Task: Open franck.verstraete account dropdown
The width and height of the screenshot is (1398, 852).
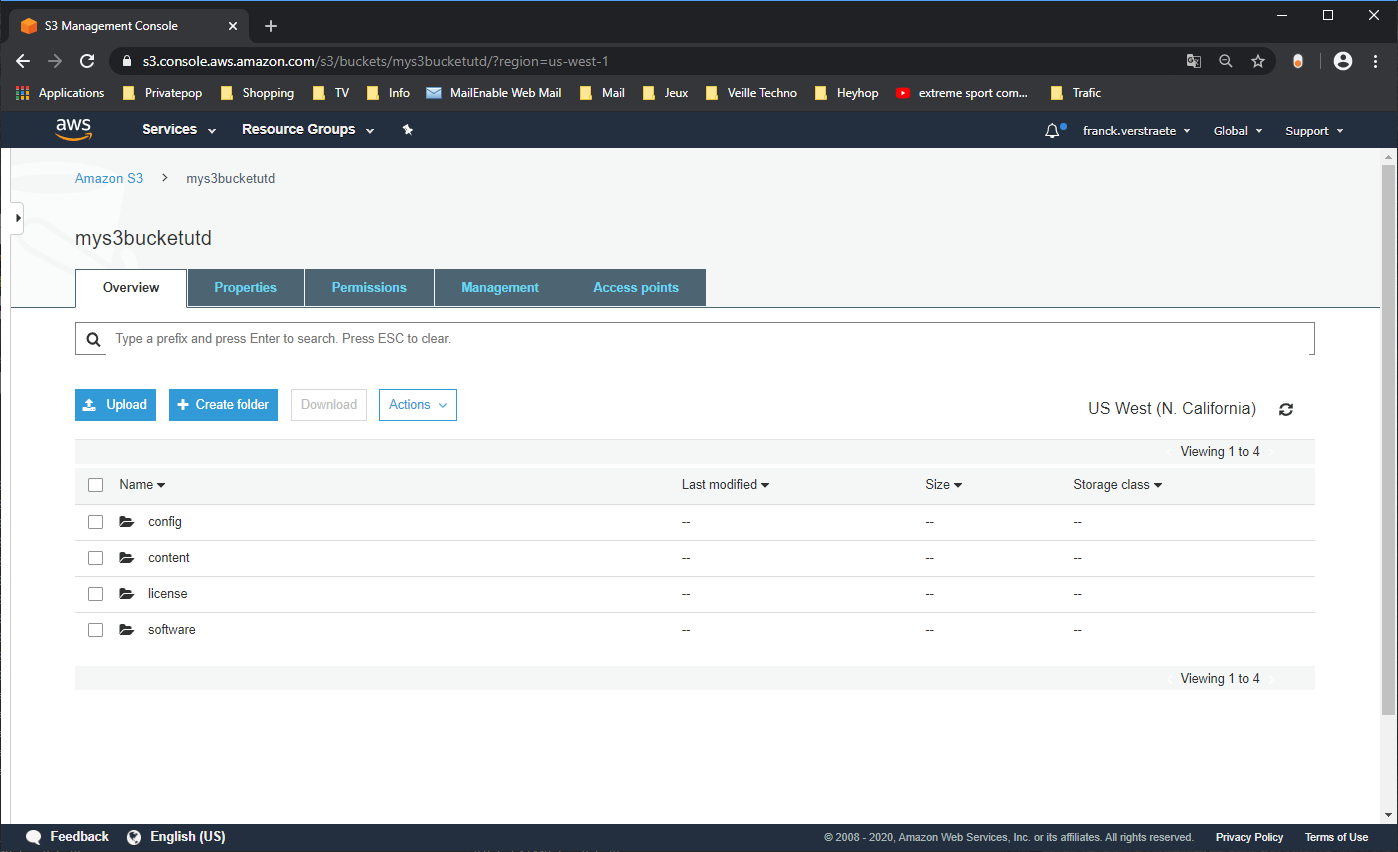Action: point(1137,131)
